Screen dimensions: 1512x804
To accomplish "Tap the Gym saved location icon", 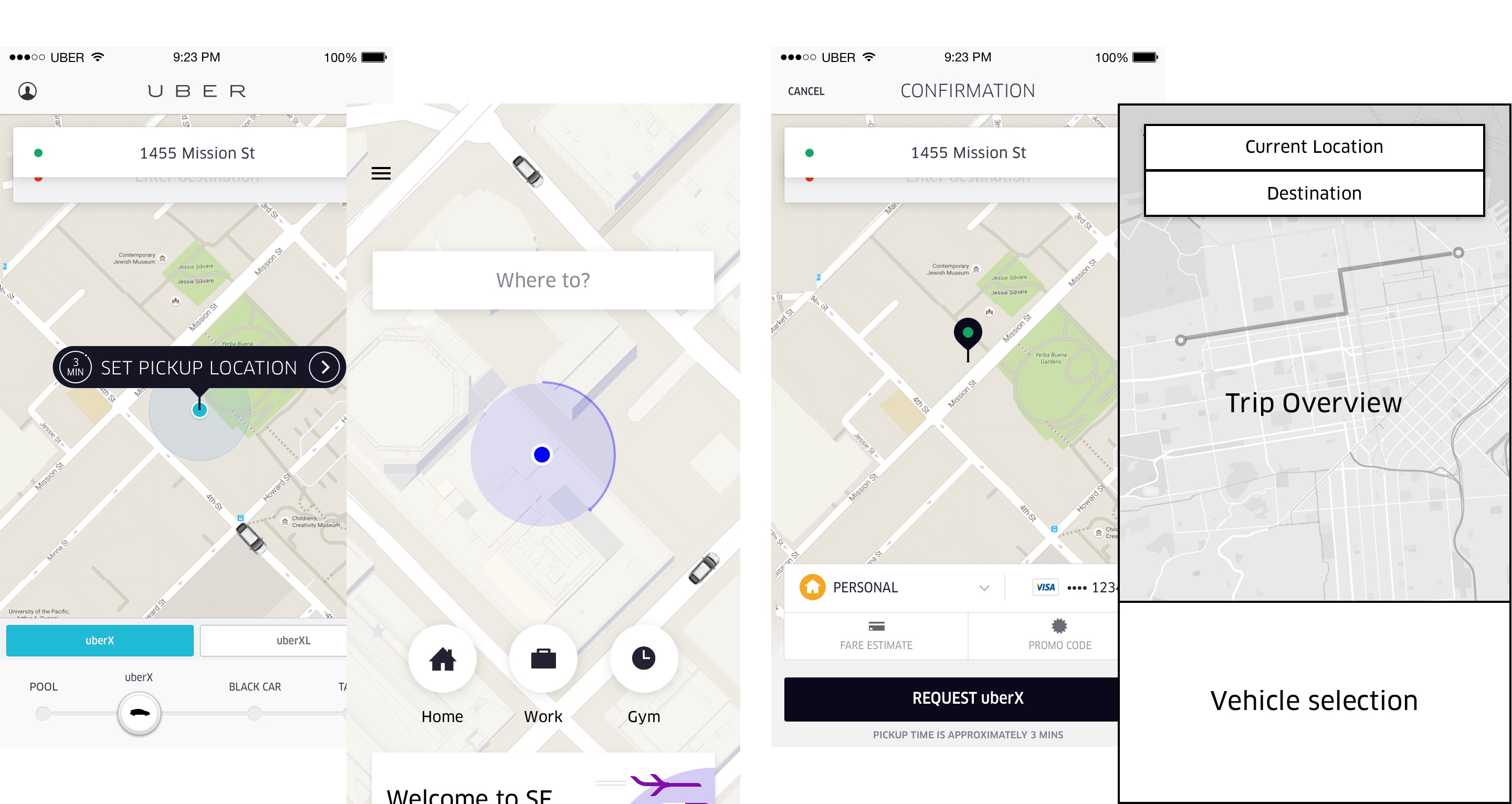I will click(643, 657).
